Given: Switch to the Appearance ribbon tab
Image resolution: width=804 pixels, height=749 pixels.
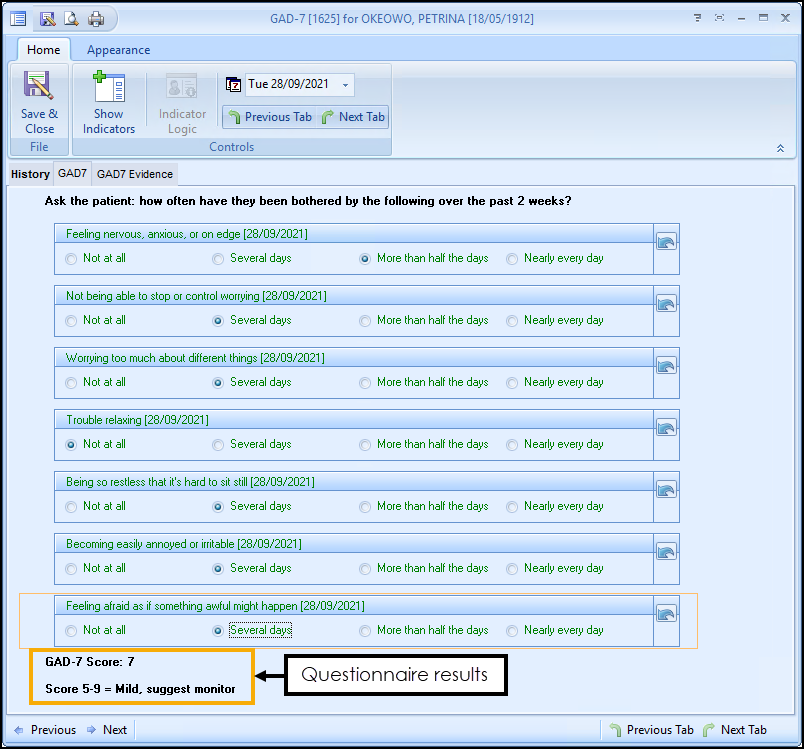Looking at the screenshot, I should (118, 50).
